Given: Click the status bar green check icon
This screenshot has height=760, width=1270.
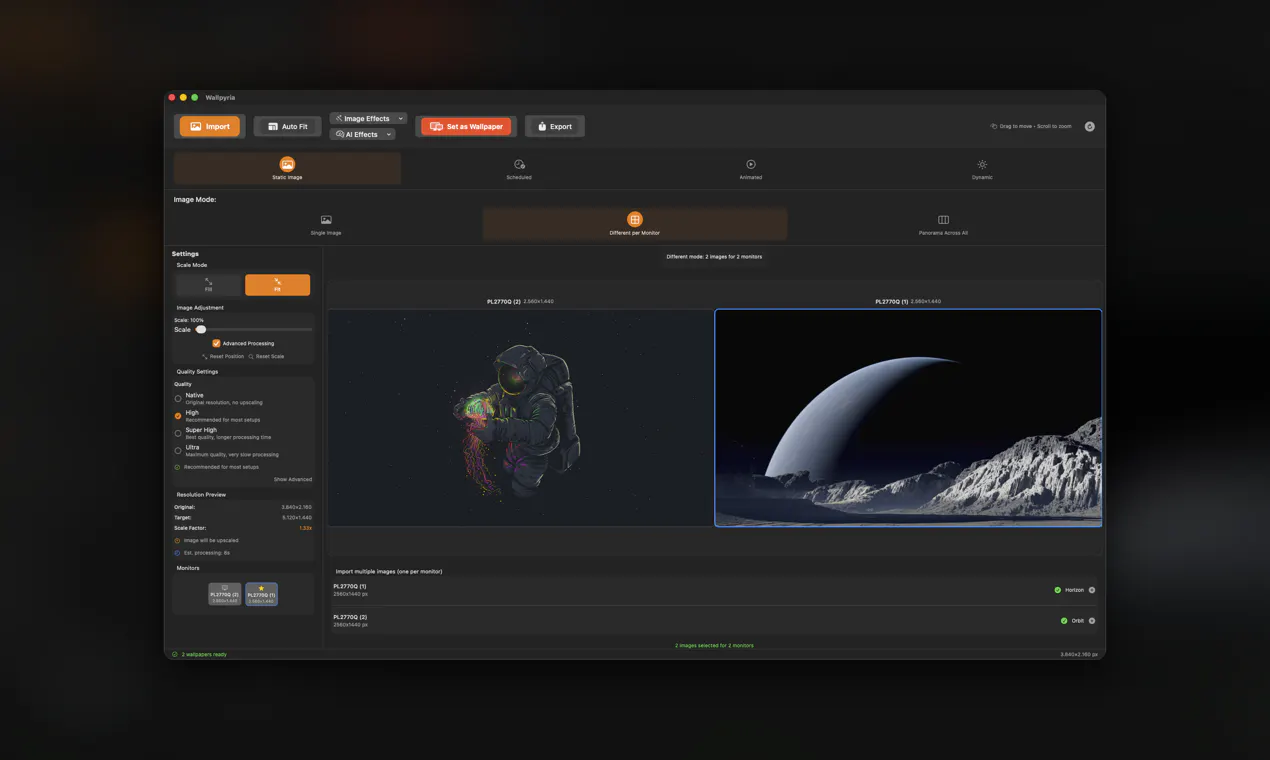Looking at the screenshot, I should point(175,654).
